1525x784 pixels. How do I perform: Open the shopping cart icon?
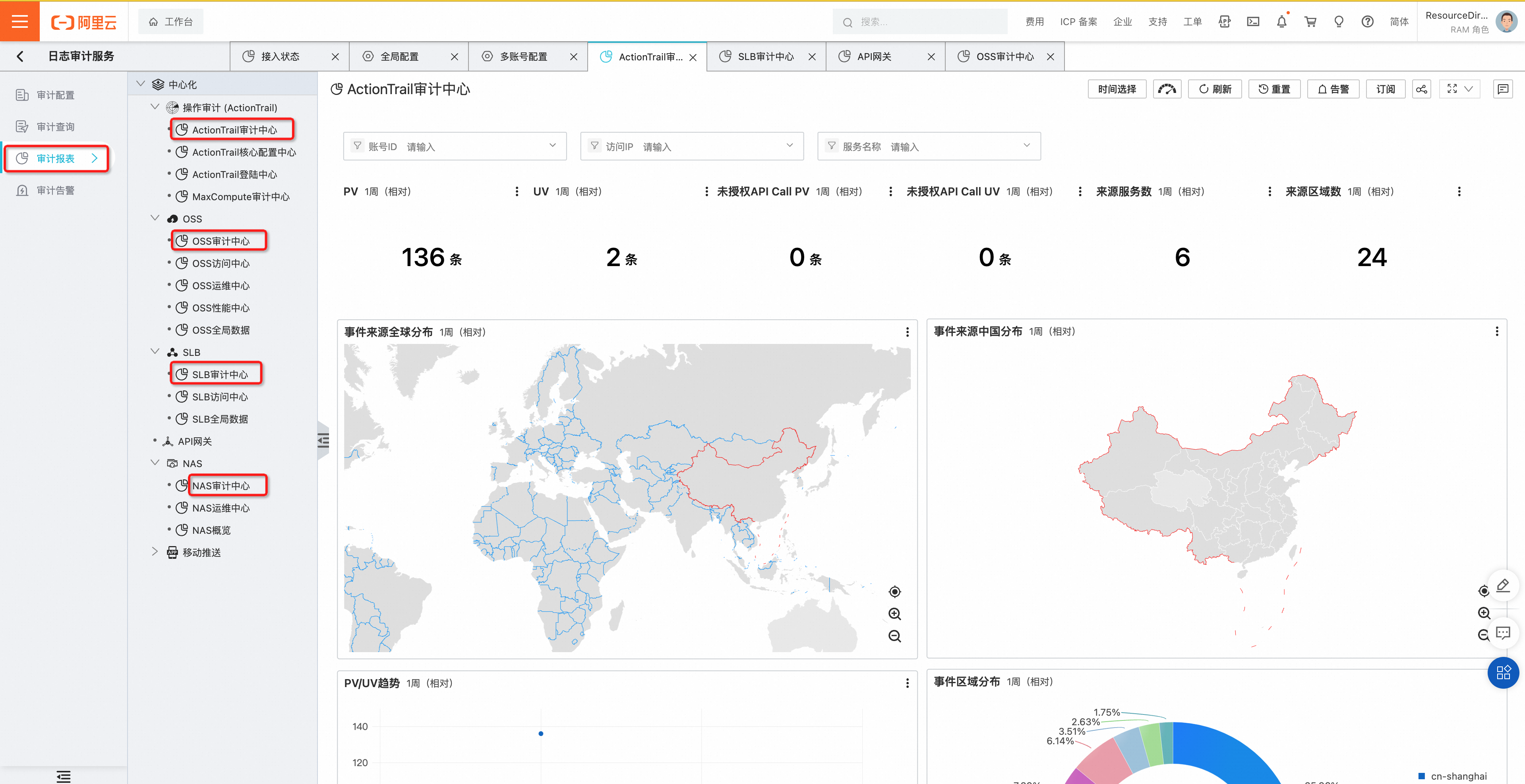pyautogui.click(x=1310, y=22)
